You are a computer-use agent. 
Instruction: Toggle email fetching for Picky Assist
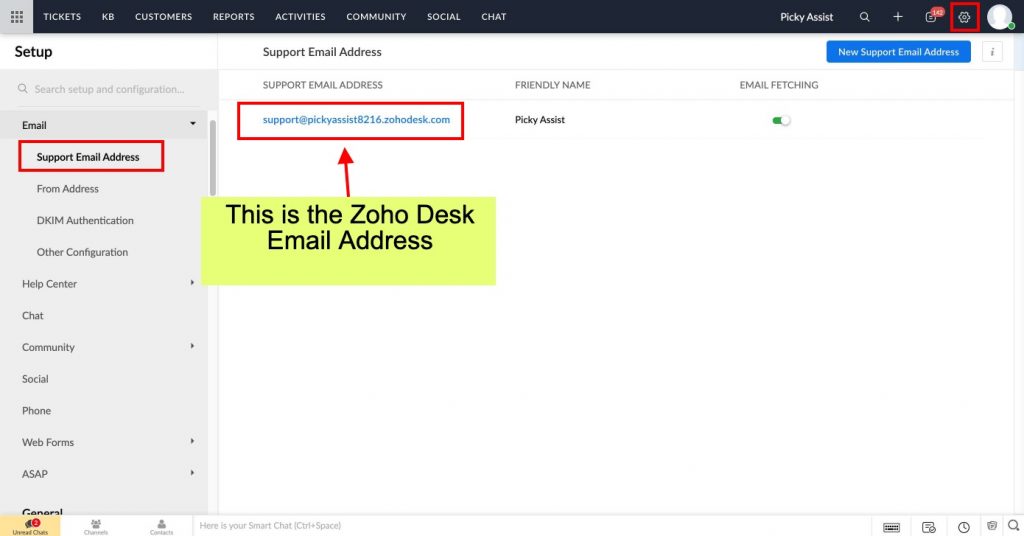pos(780,120)
